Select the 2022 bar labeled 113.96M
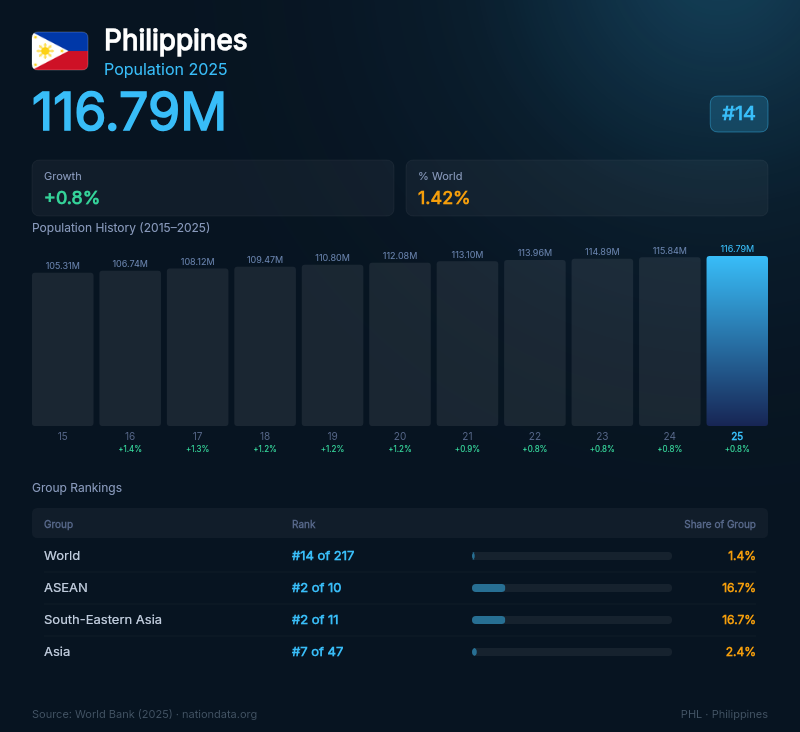 coord(535,343)
